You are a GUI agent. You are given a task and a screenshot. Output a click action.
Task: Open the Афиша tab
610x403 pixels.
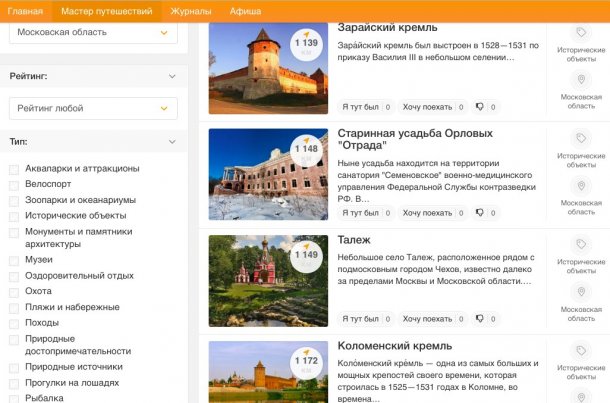[245, 11]
